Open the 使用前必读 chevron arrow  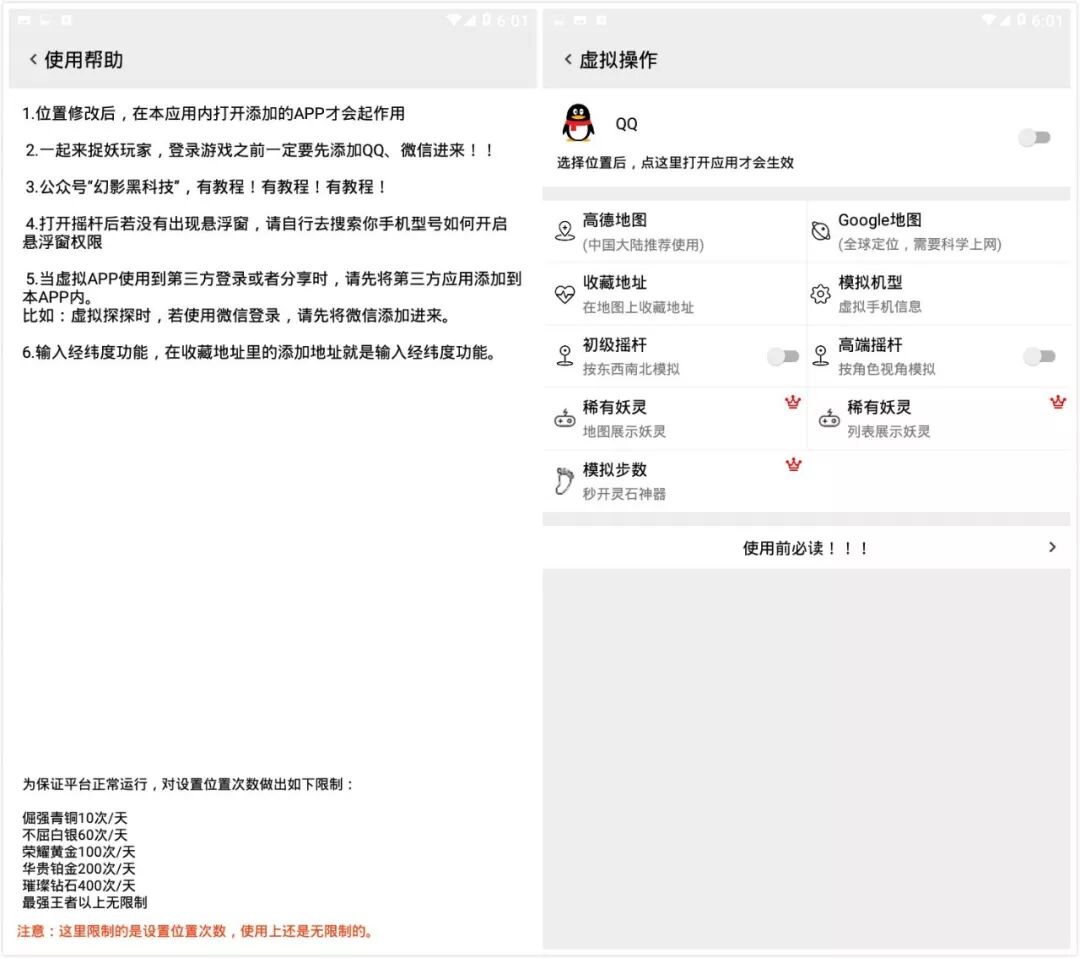tap(1052, 547)
